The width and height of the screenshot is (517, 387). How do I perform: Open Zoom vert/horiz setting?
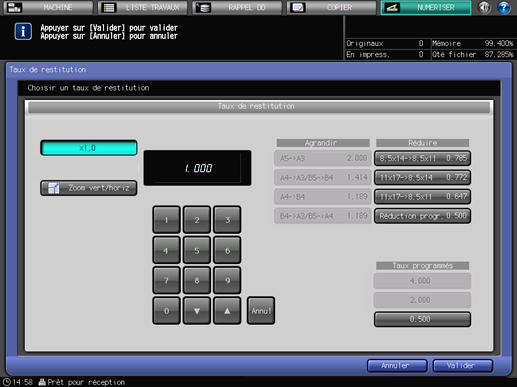tap(89, 188)
